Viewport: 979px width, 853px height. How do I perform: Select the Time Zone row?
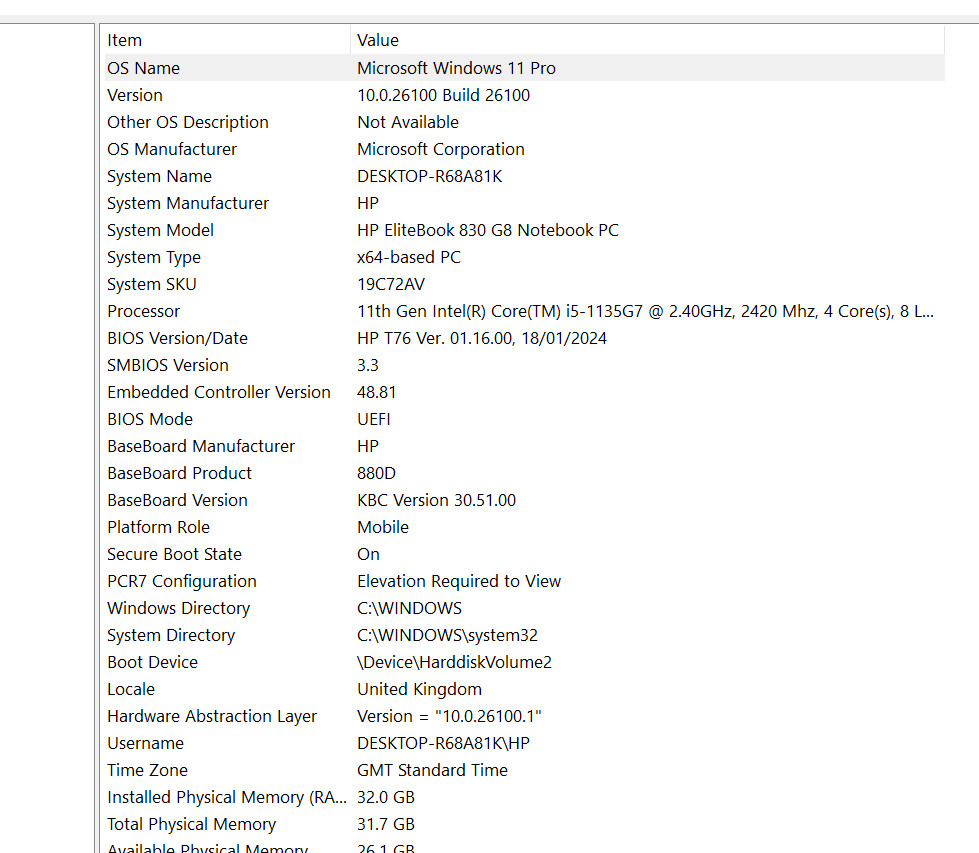click(524, 770)
